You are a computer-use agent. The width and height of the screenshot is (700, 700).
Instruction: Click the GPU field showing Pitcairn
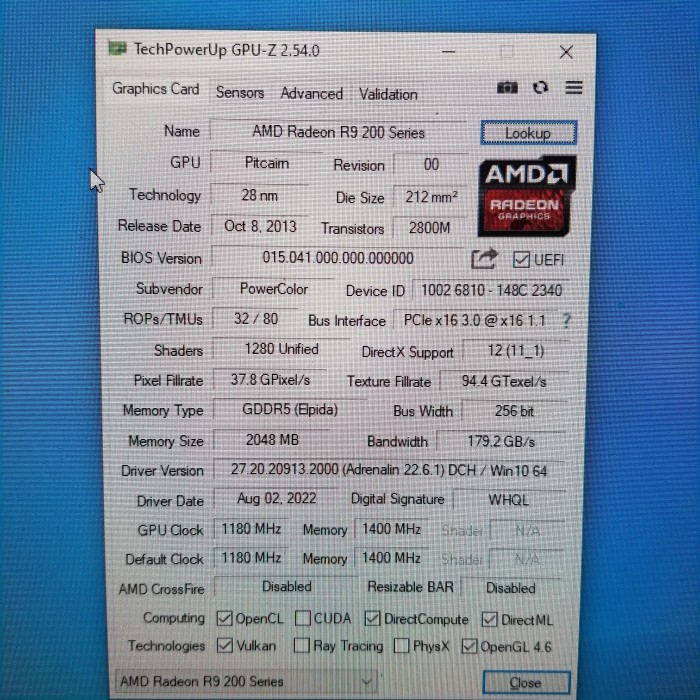click(x=267, y=163)
